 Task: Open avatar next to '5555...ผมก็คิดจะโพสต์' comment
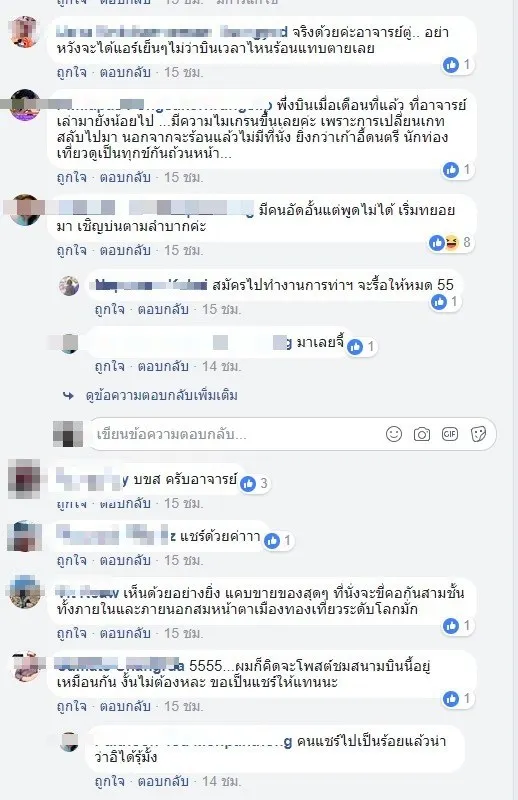(x=26, y=666)
